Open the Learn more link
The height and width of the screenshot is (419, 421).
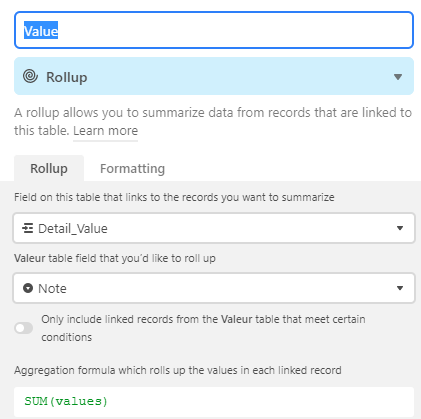pos(105,131)
